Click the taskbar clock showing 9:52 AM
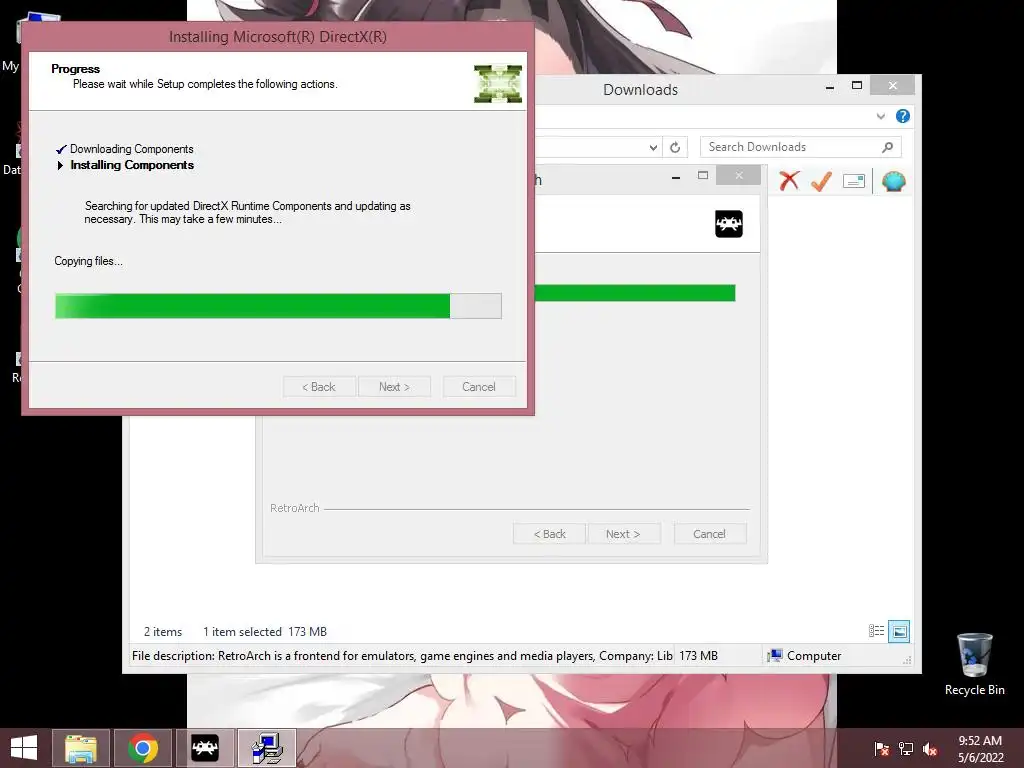 coord(980,748)
